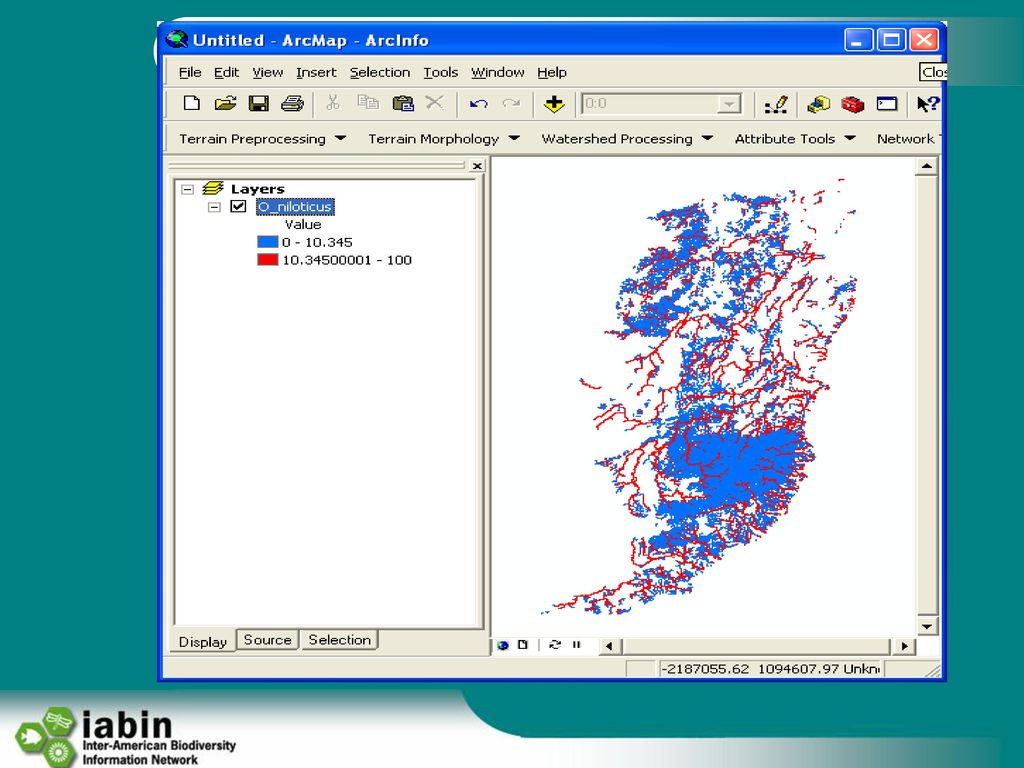This screenshot has width=1024, height=768.
Task: Open the Window menu
Action: click(498, 72)
